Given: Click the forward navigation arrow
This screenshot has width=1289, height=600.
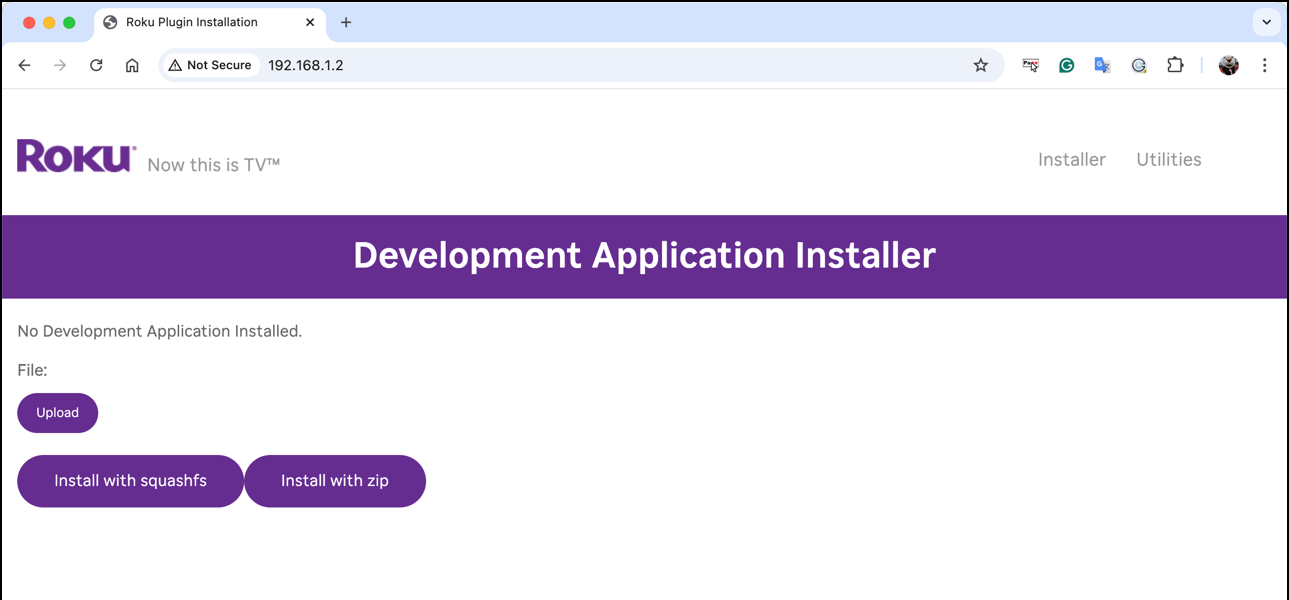Looking at the screenshot, I should 60,65.
